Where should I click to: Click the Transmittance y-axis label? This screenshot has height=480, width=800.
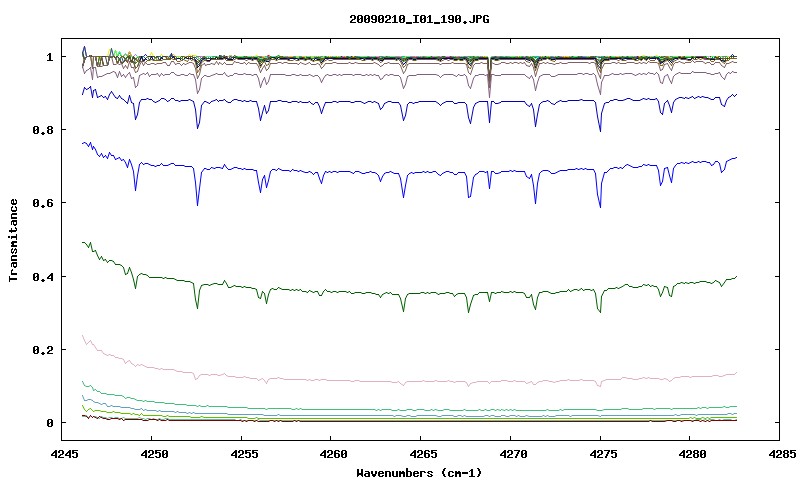(13, 240)
